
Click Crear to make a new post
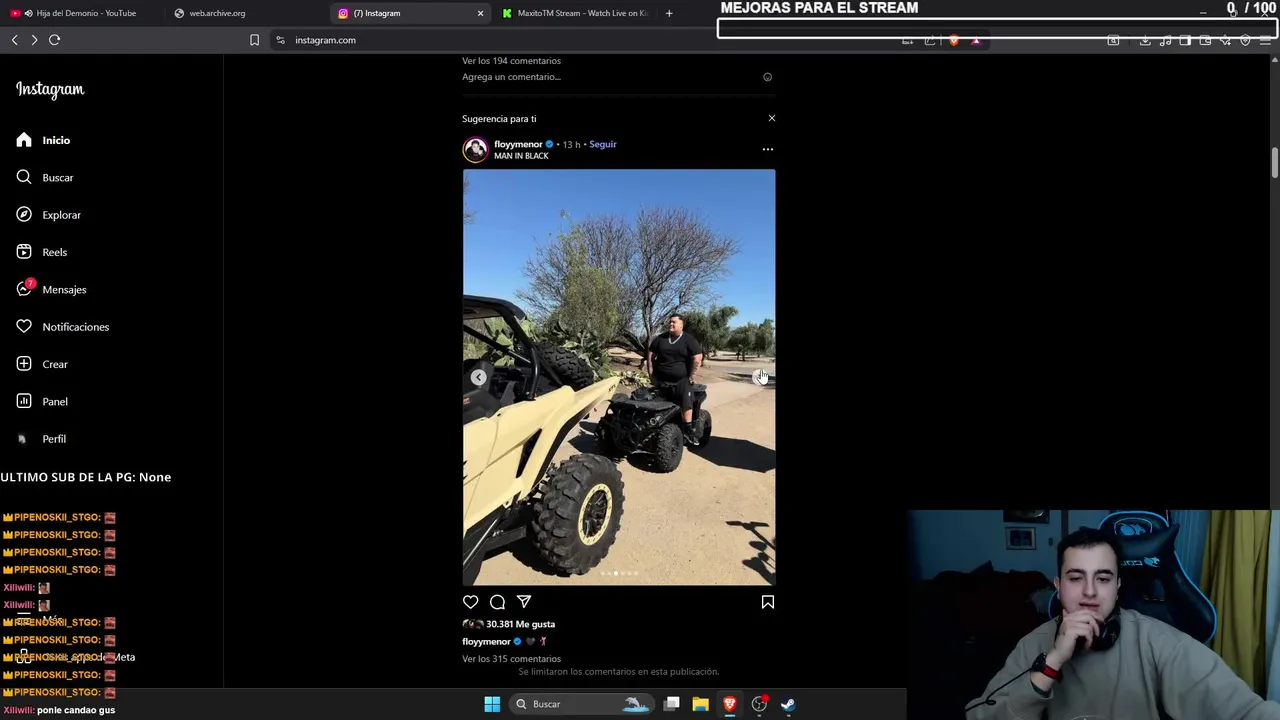(x=42, y=364)
